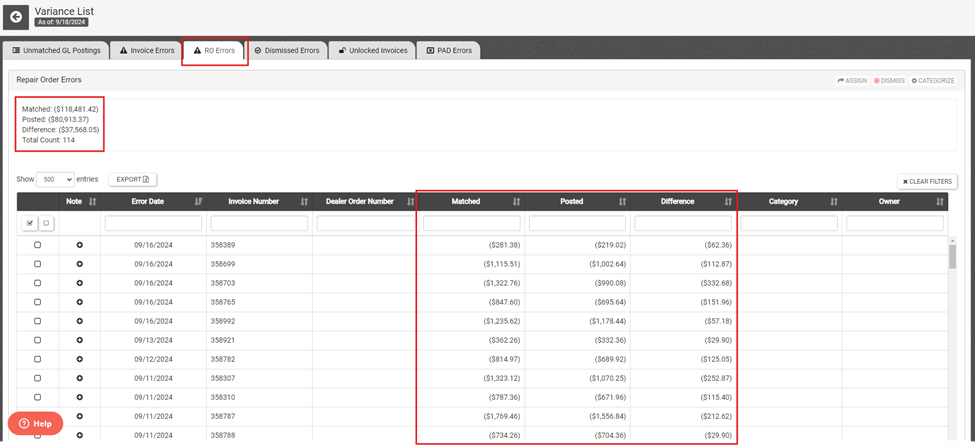Screen dimensions: 975x445
Task: Select all rows with the checked-box button
Action: point(30,223)
